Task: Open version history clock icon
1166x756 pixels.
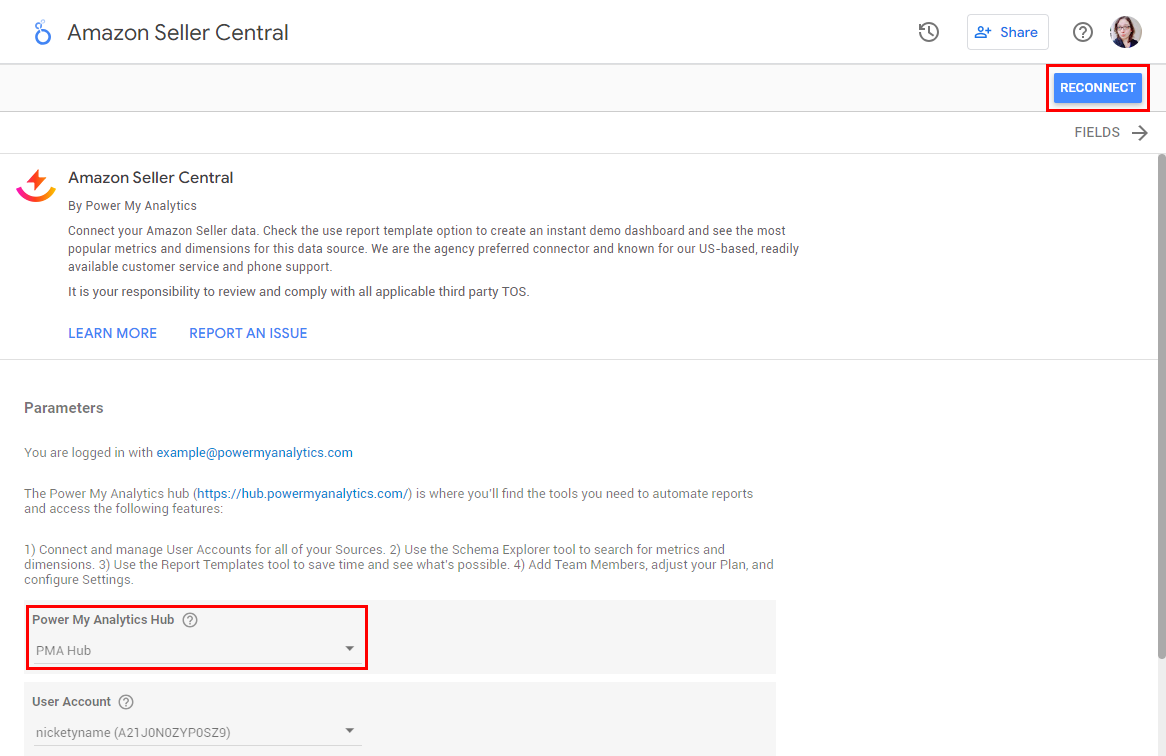Action: coord(928,32)
